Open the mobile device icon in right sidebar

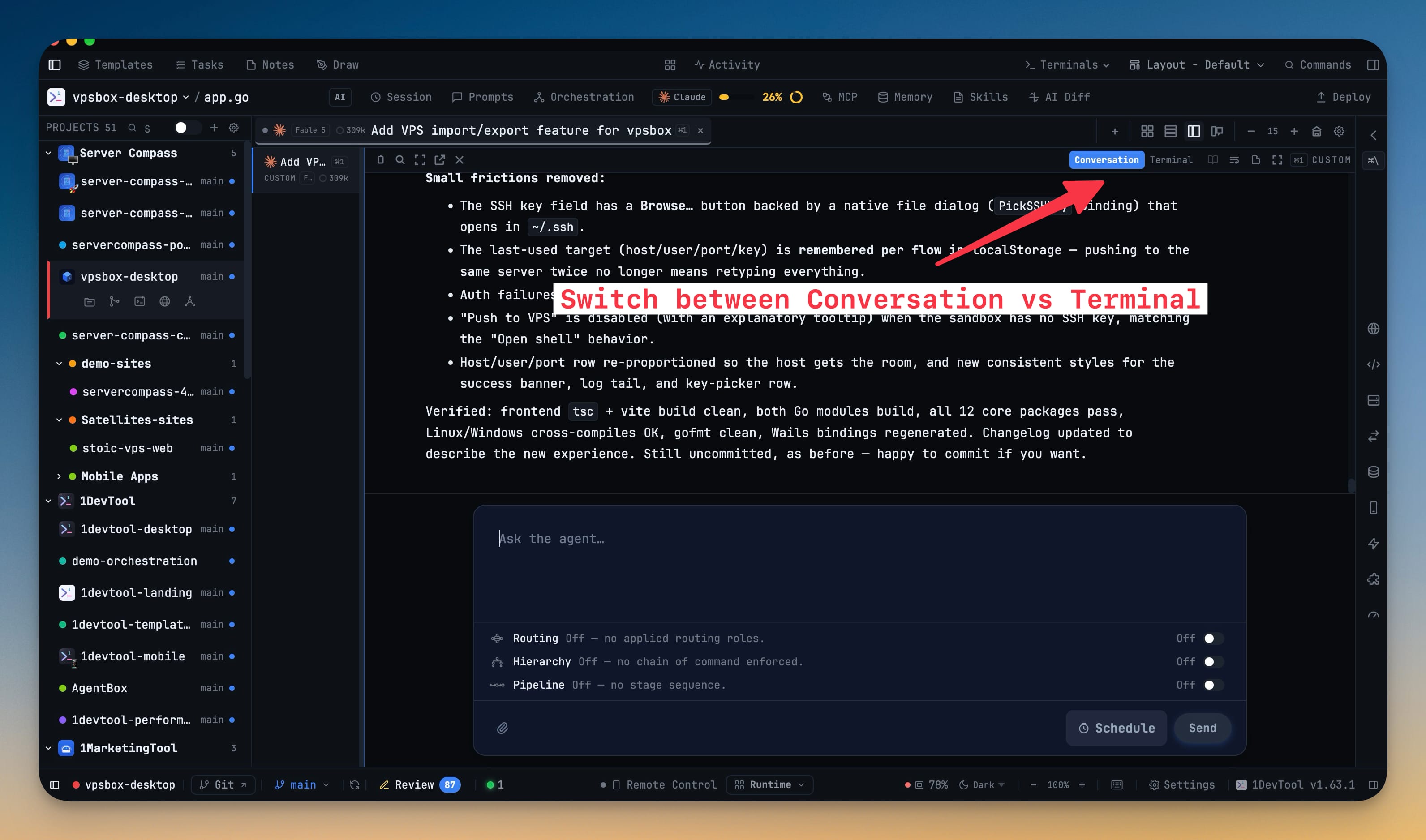point(1373,508)
